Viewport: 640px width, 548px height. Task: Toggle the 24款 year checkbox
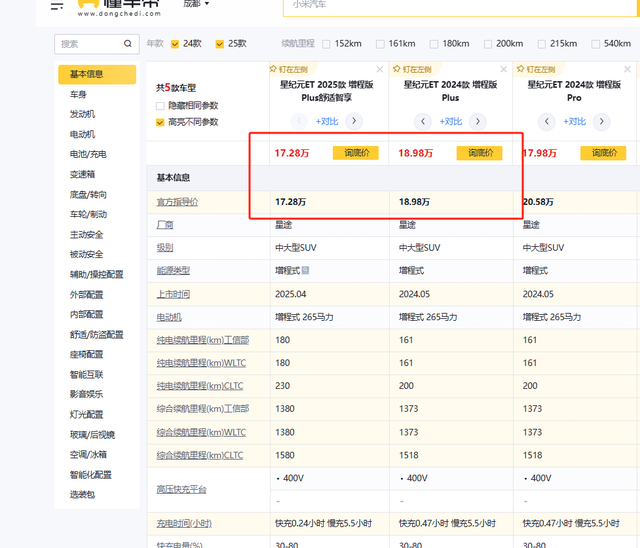tap(175, 44)
